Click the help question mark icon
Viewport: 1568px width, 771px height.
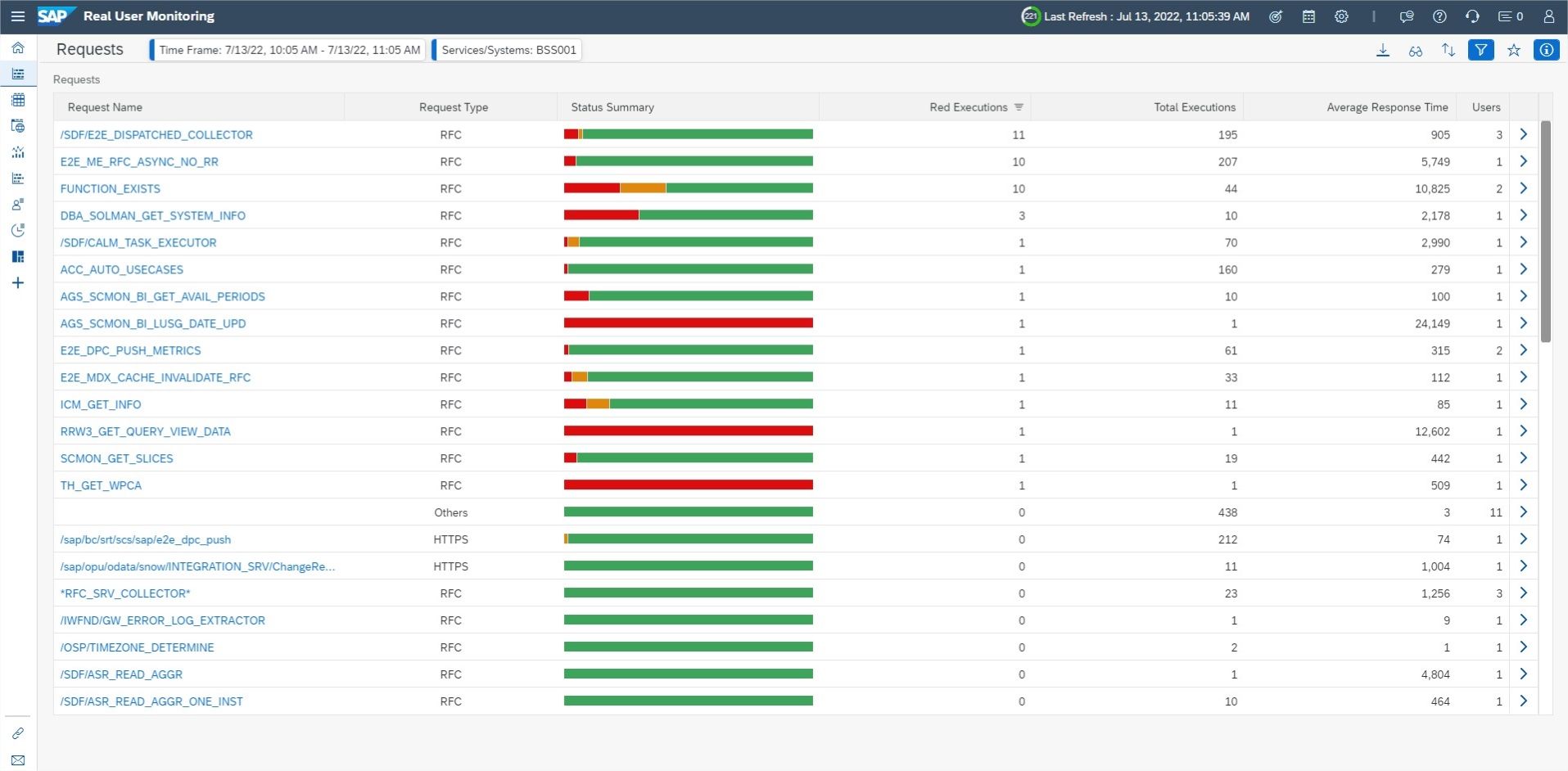(x=1439, y=16)
